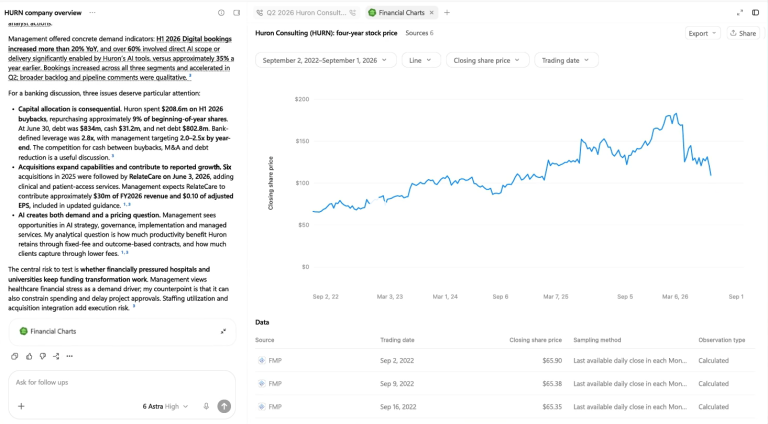Click the plus attach icon in the message box
The image size is (768, 424).
[x=21, y=406]
